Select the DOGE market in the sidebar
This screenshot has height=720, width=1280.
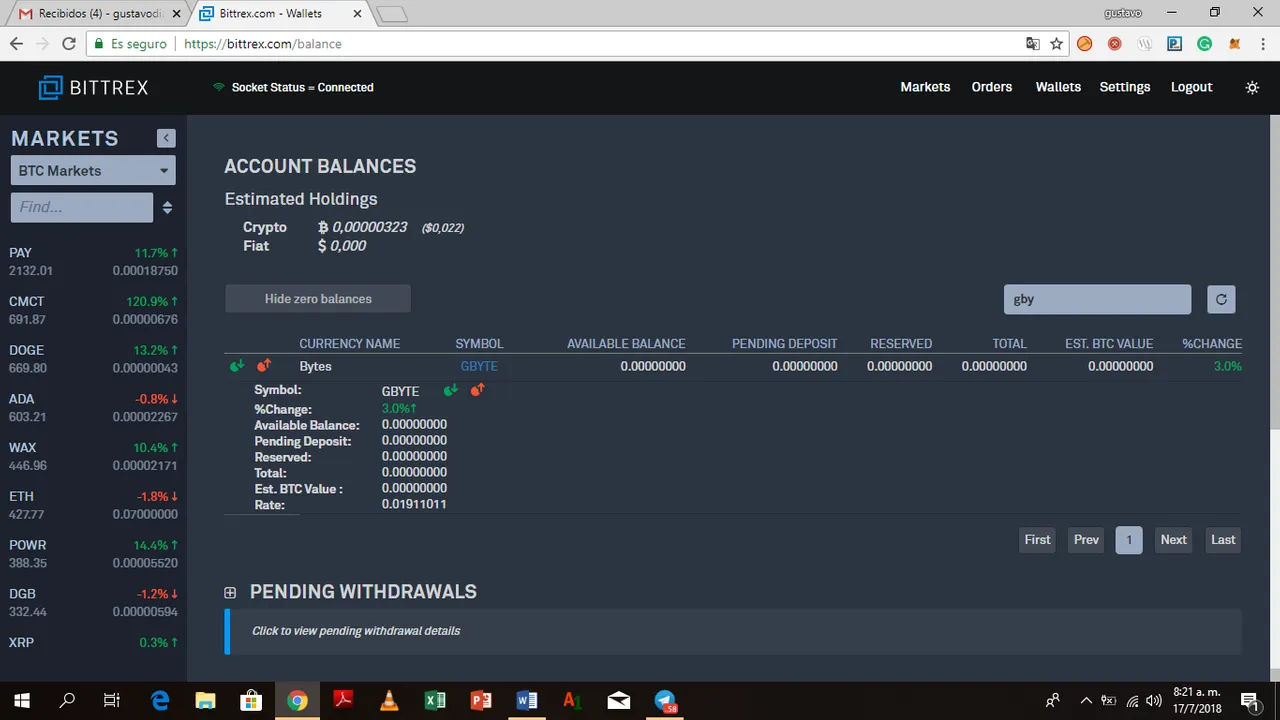pyautogui.click(x=93, y=359)
